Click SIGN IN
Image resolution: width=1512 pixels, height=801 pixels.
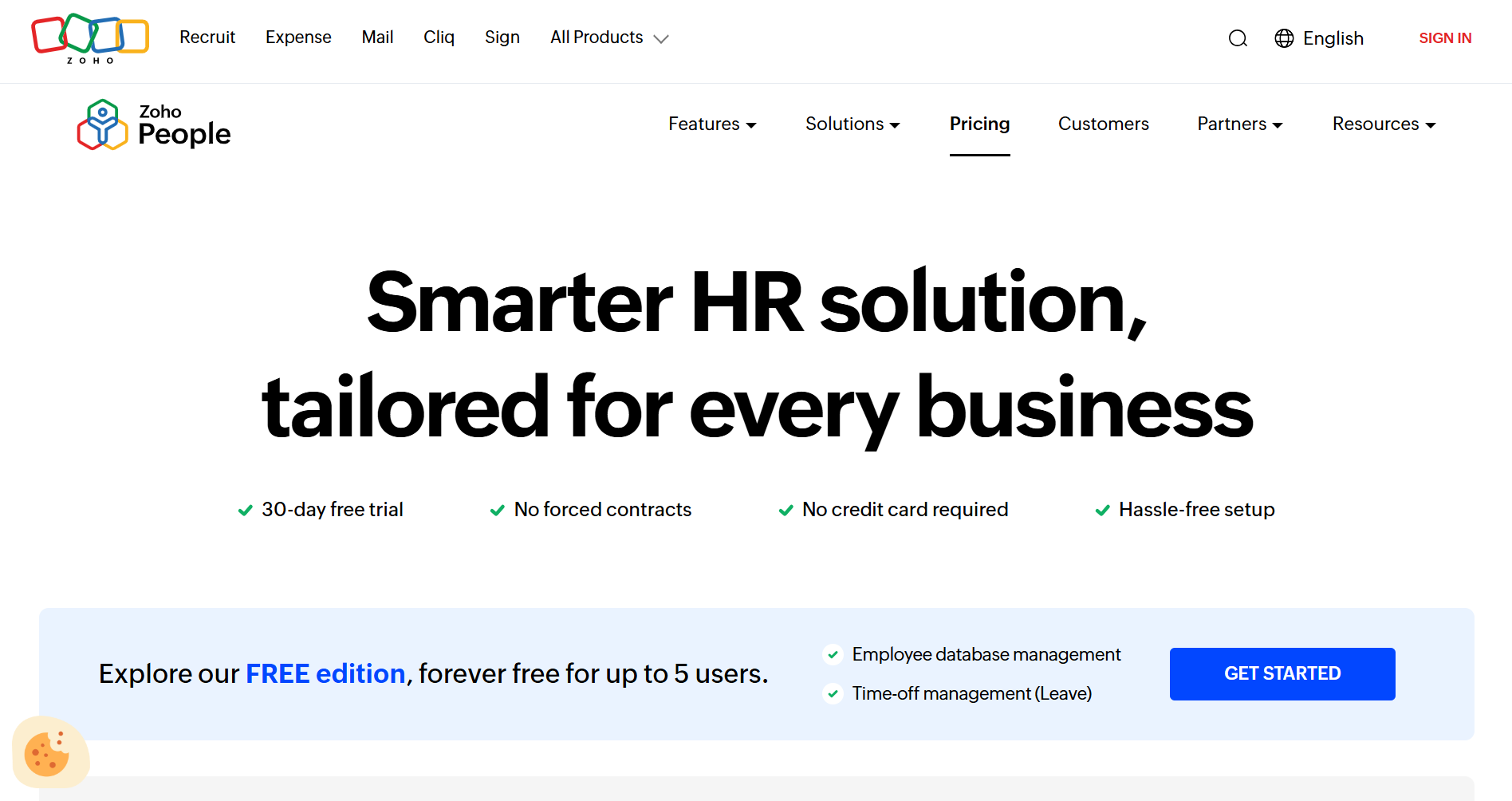[1445, 37]
